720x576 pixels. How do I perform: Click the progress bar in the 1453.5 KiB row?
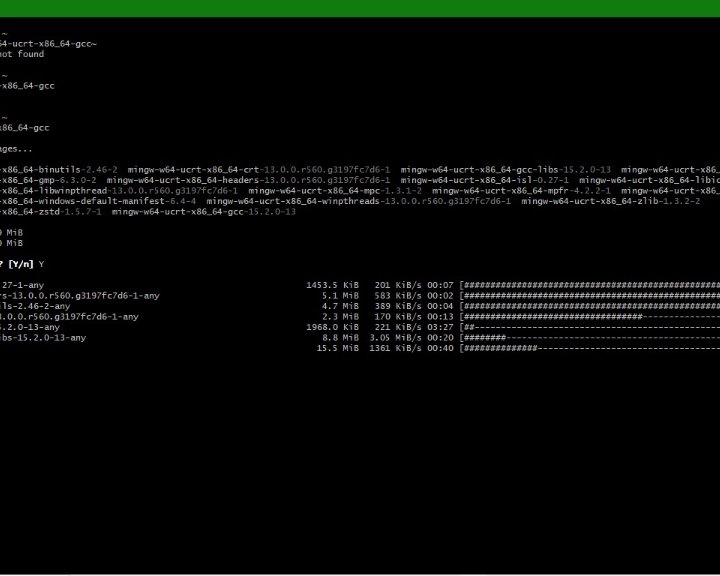coord(590,286)
